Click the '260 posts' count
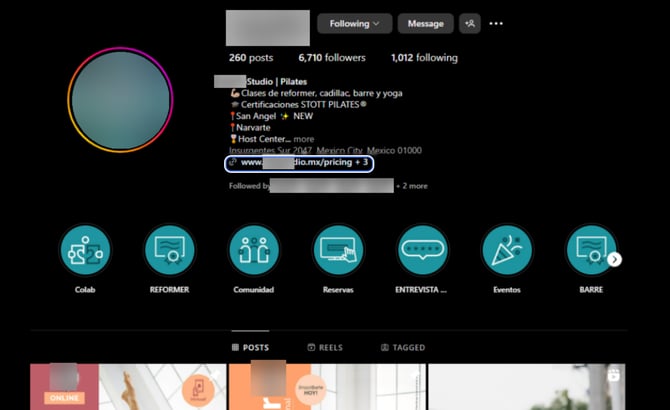The image size is (670, 410). coord(251,58)
